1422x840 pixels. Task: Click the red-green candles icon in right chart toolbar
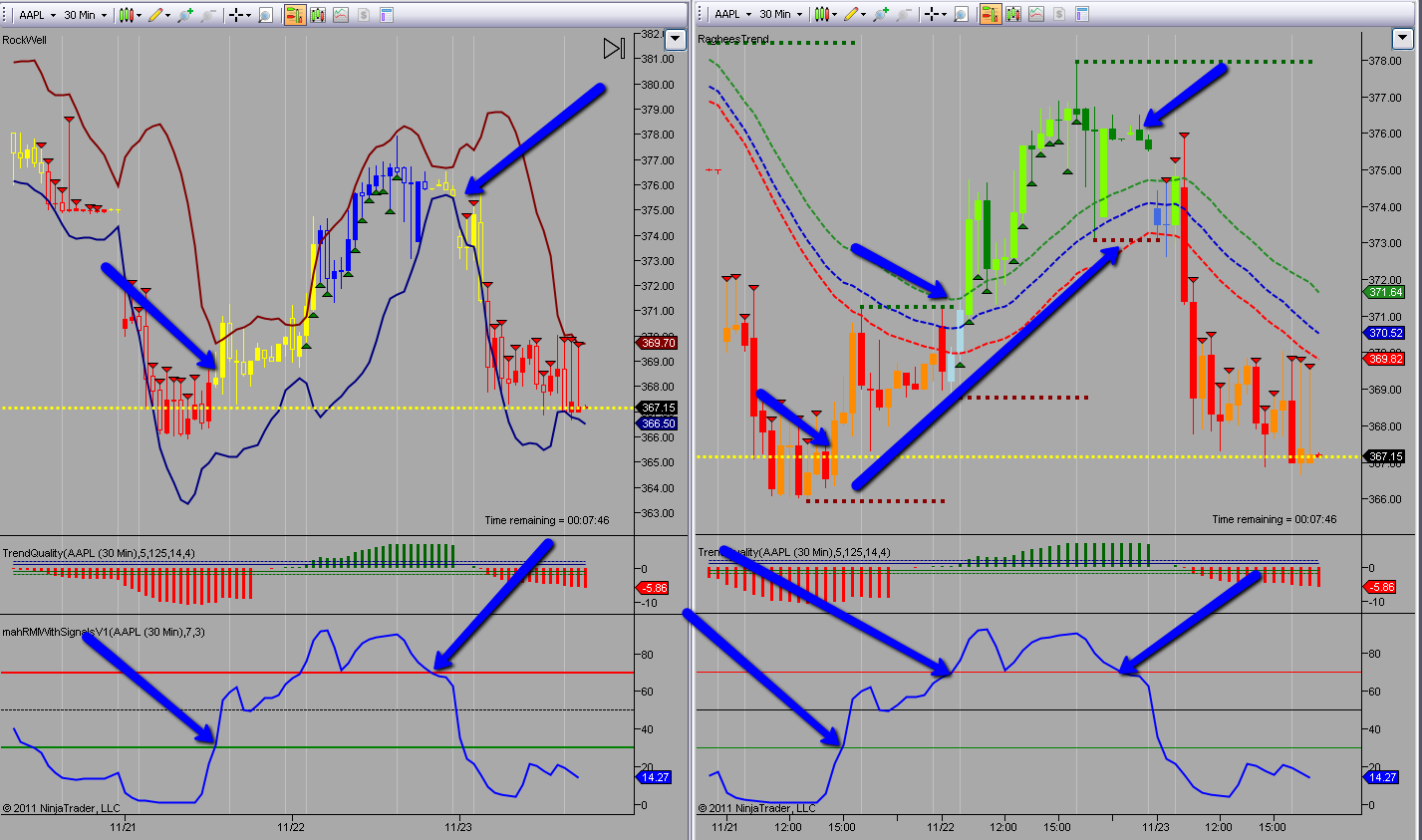click(x=1013, y=15)
